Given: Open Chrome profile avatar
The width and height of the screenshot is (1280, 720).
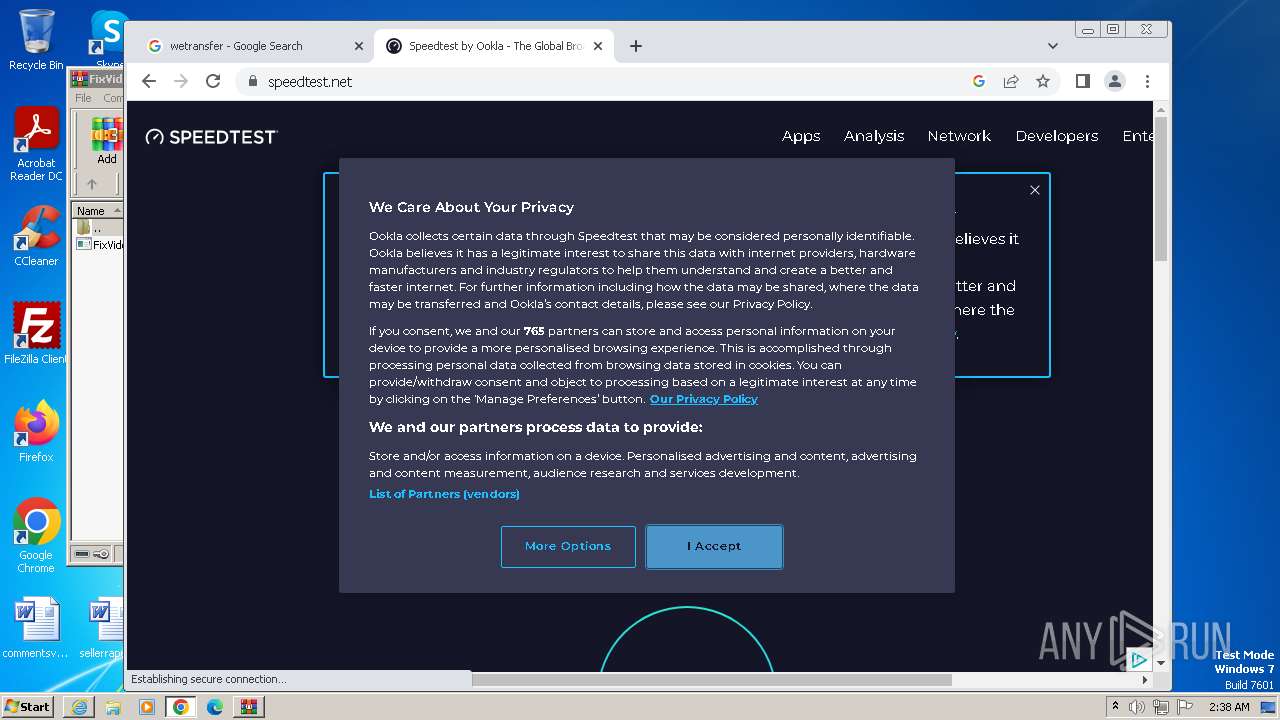Looking at the screenshot, I should coord(1115,82).
